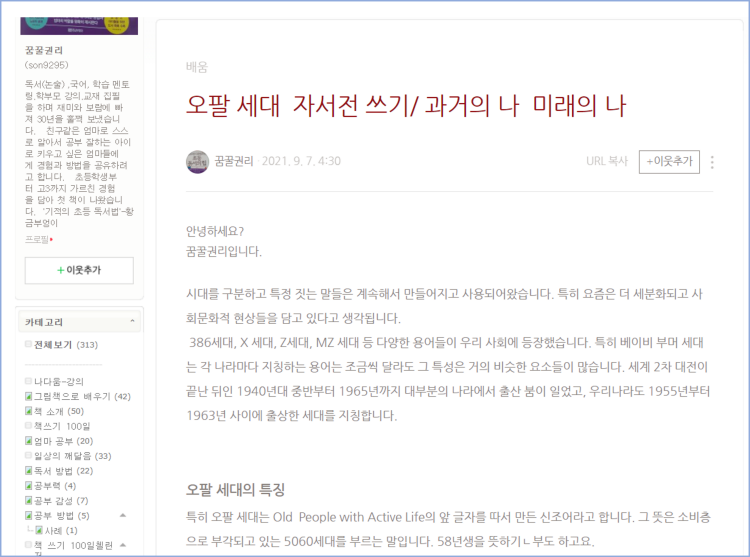
Task: Click the 공부력 category icon
Action: pos(29,486)
